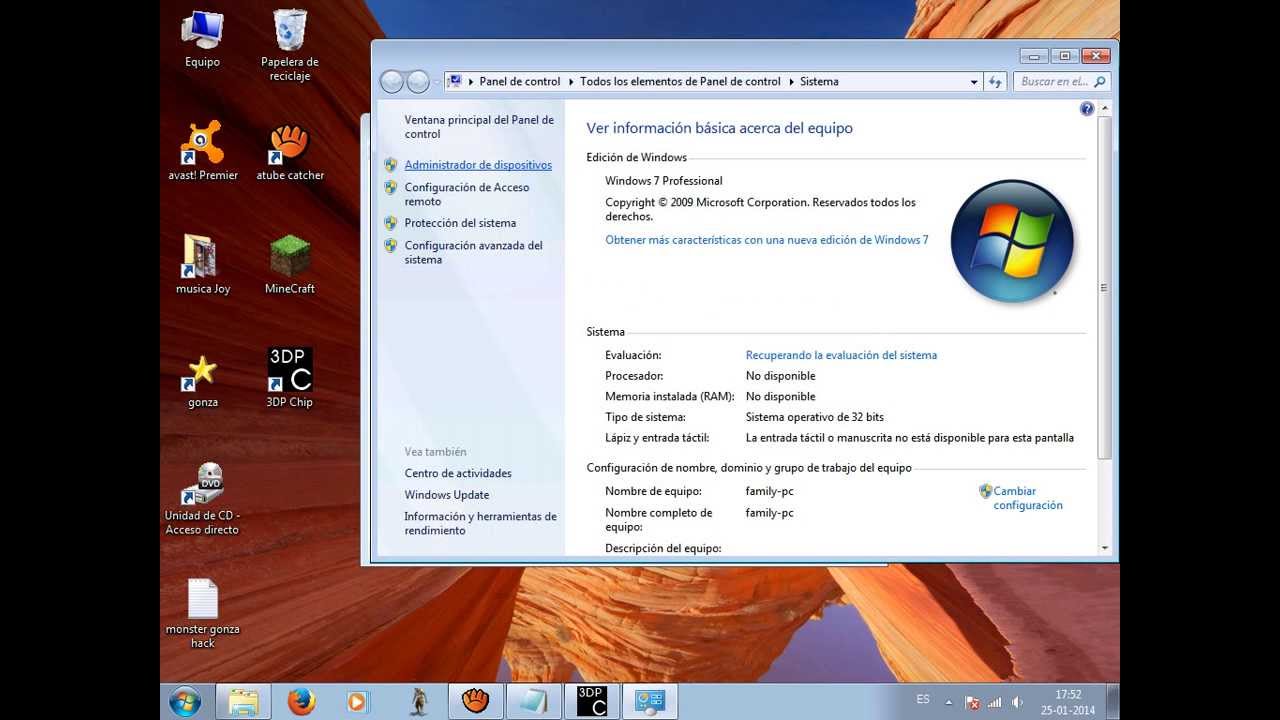Click Recuperando la evaluación del sistema link

[841, 355]
